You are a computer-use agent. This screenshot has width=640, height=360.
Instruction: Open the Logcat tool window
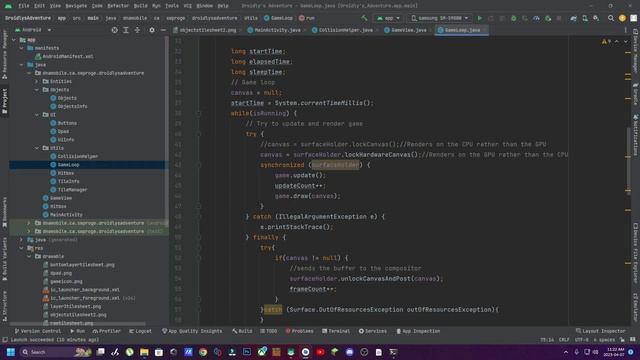click(x=140, y=331)
